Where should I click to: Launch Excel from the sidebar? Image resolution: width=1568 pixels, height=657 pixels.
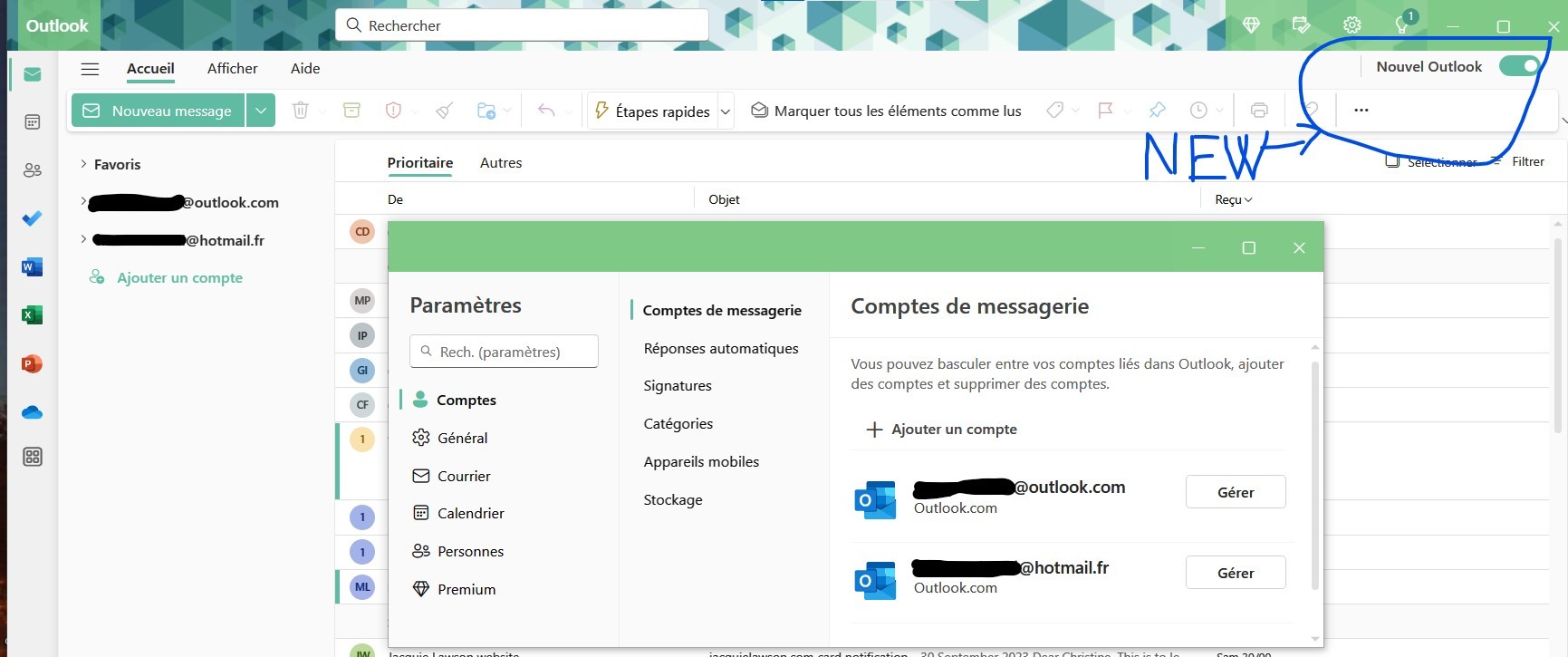33,315
